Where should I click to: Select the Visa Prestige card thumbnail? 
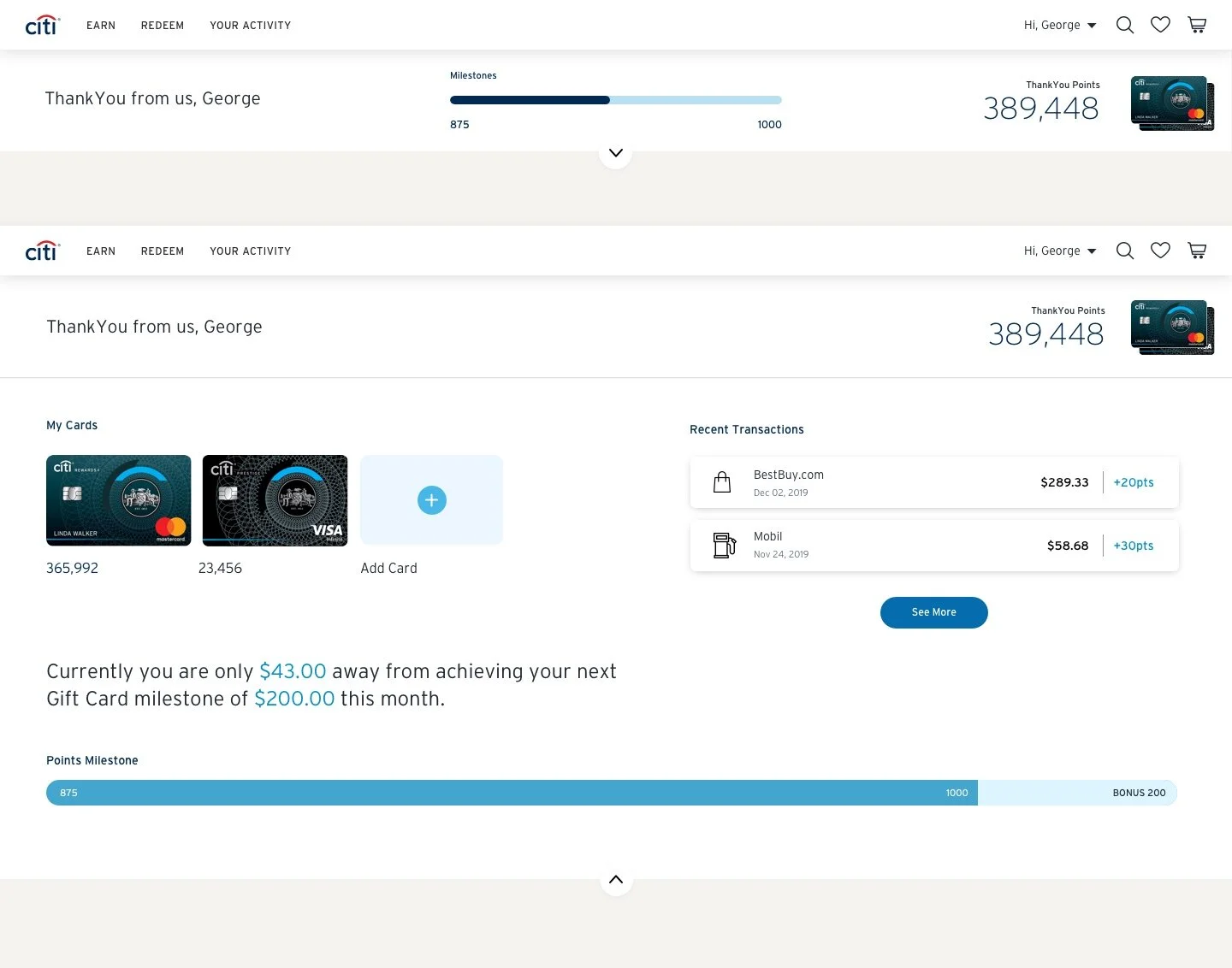275,500
